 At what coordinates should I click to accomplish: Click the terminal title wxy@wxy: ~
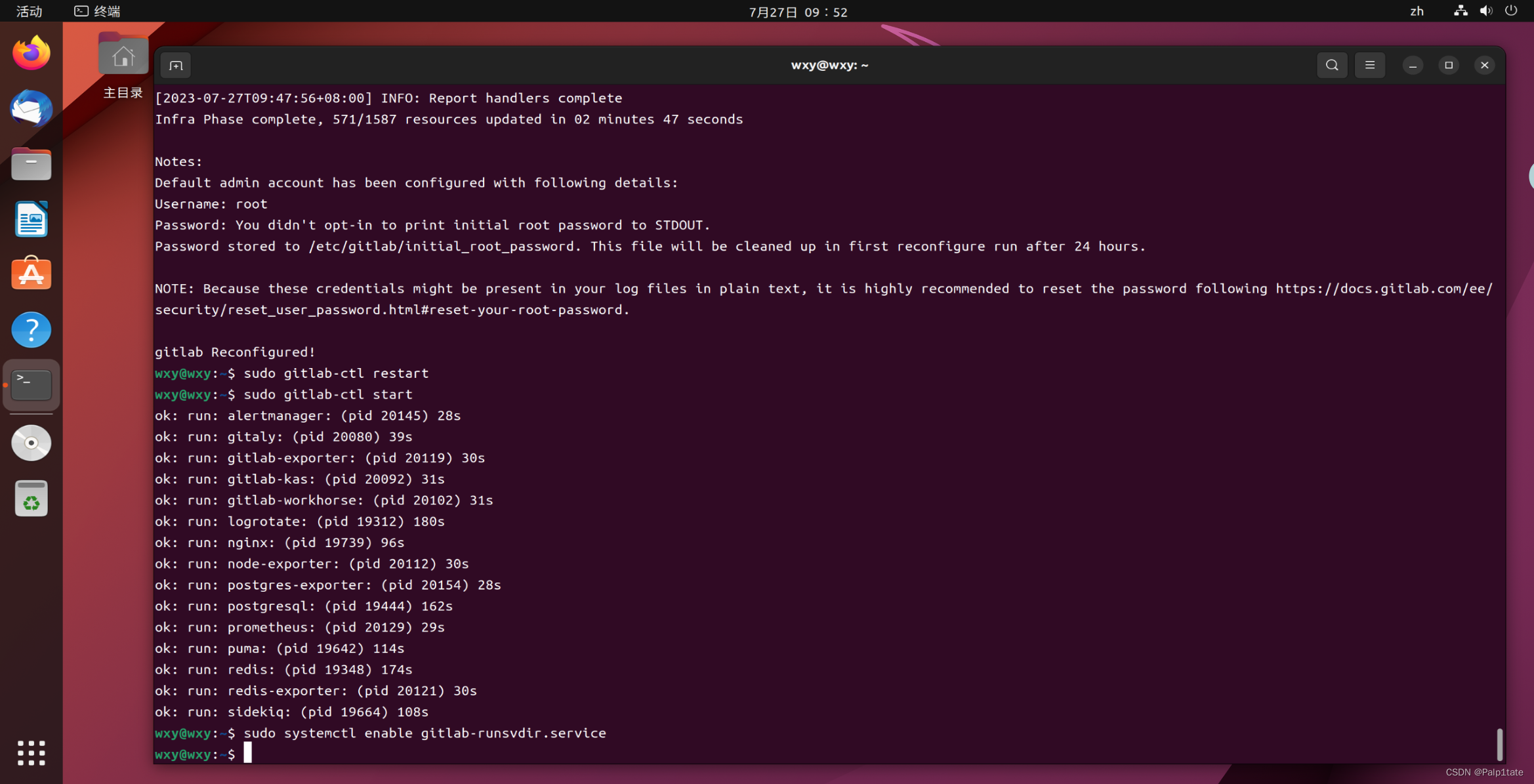(x=829, y=65)
